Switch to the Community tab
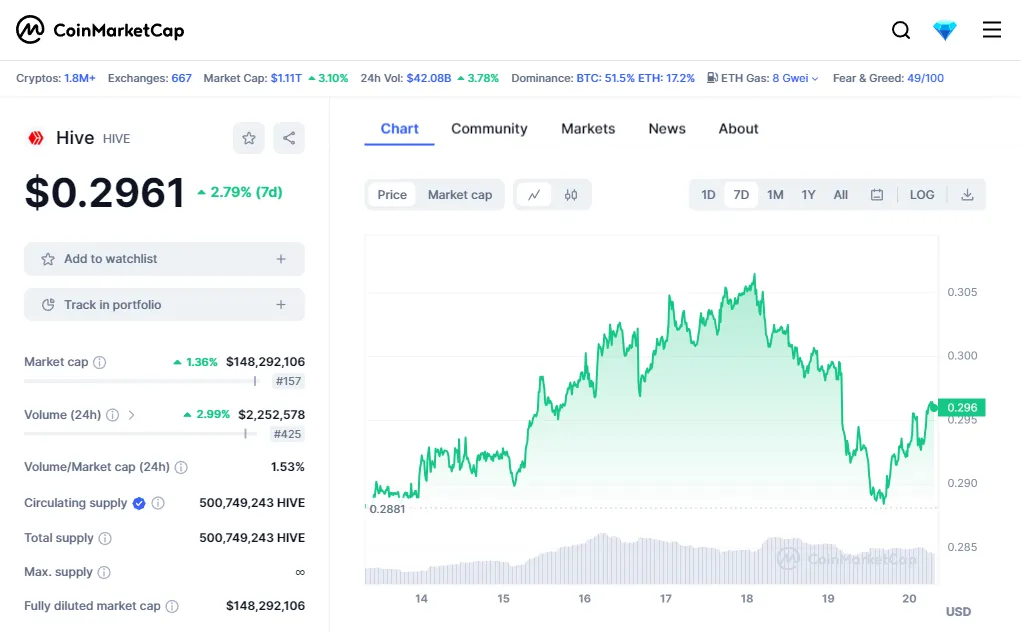 click(x=489, y=129)
